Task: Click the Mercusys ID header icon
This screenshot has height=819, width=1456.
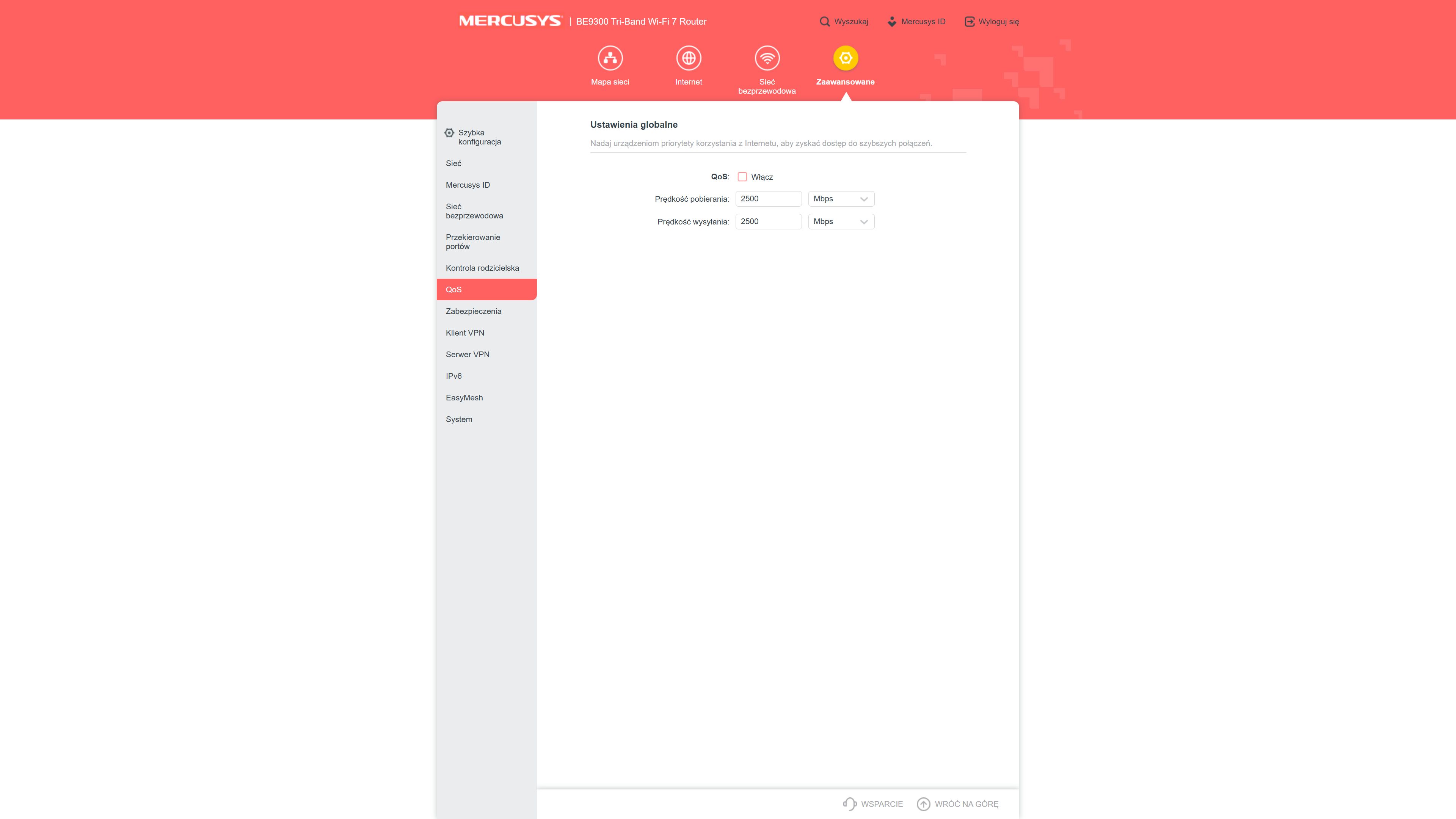Action: tap(892, 22)
